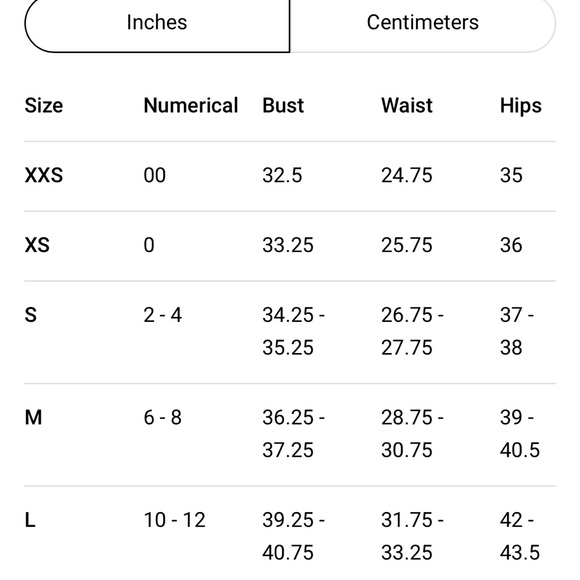Click the 10 - 12 numerical size cell
This screenshot has width=580, height=580.
click(175, 520)
